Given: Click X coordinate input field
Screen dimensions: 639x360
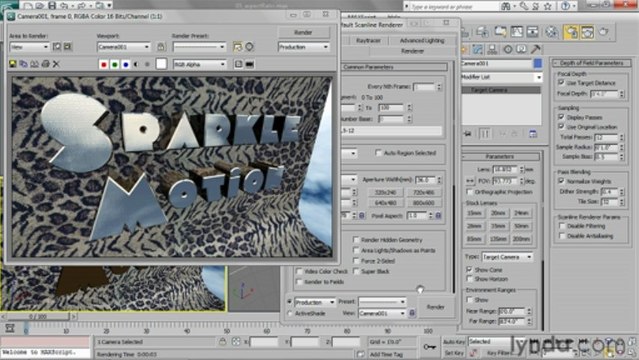Looking at the screenshot, I should (x=264, y=342).
